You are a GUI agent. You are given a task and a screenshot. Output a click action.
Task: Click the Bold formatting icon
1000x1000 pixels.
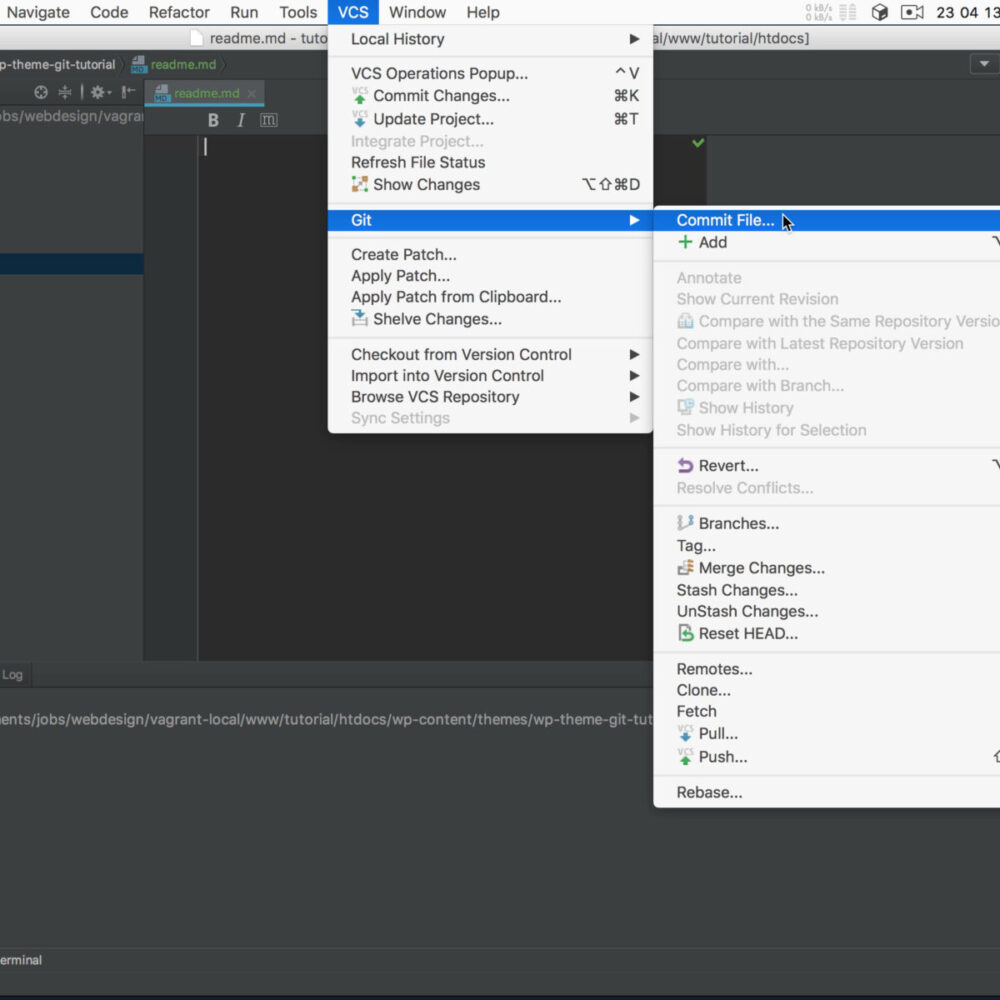[x=213, y=120]
